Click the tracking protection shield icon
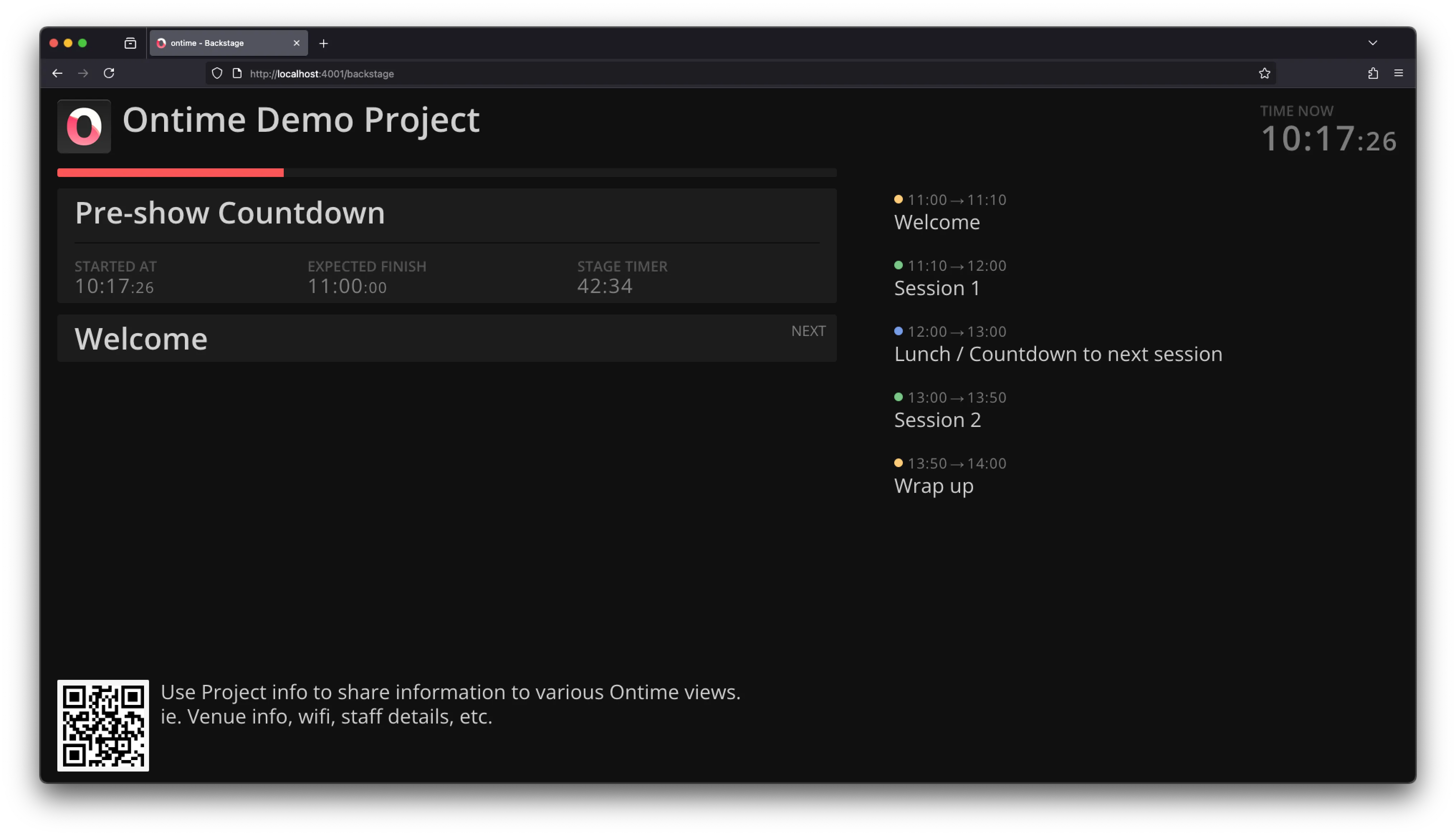1456x836 pixels. 217,73
